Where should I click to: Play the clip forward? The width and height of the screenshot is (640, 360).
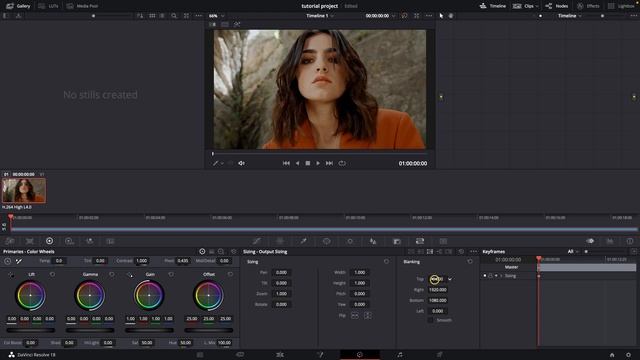point(318,163)
